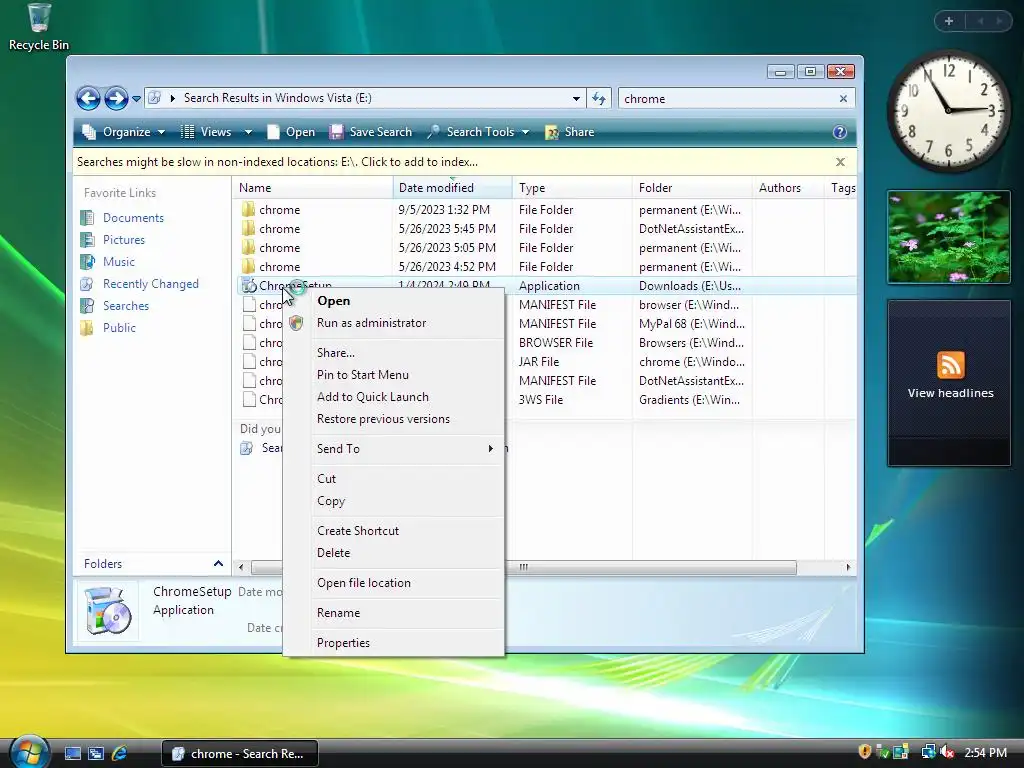Choose Restore previous versions

[394, 419]
